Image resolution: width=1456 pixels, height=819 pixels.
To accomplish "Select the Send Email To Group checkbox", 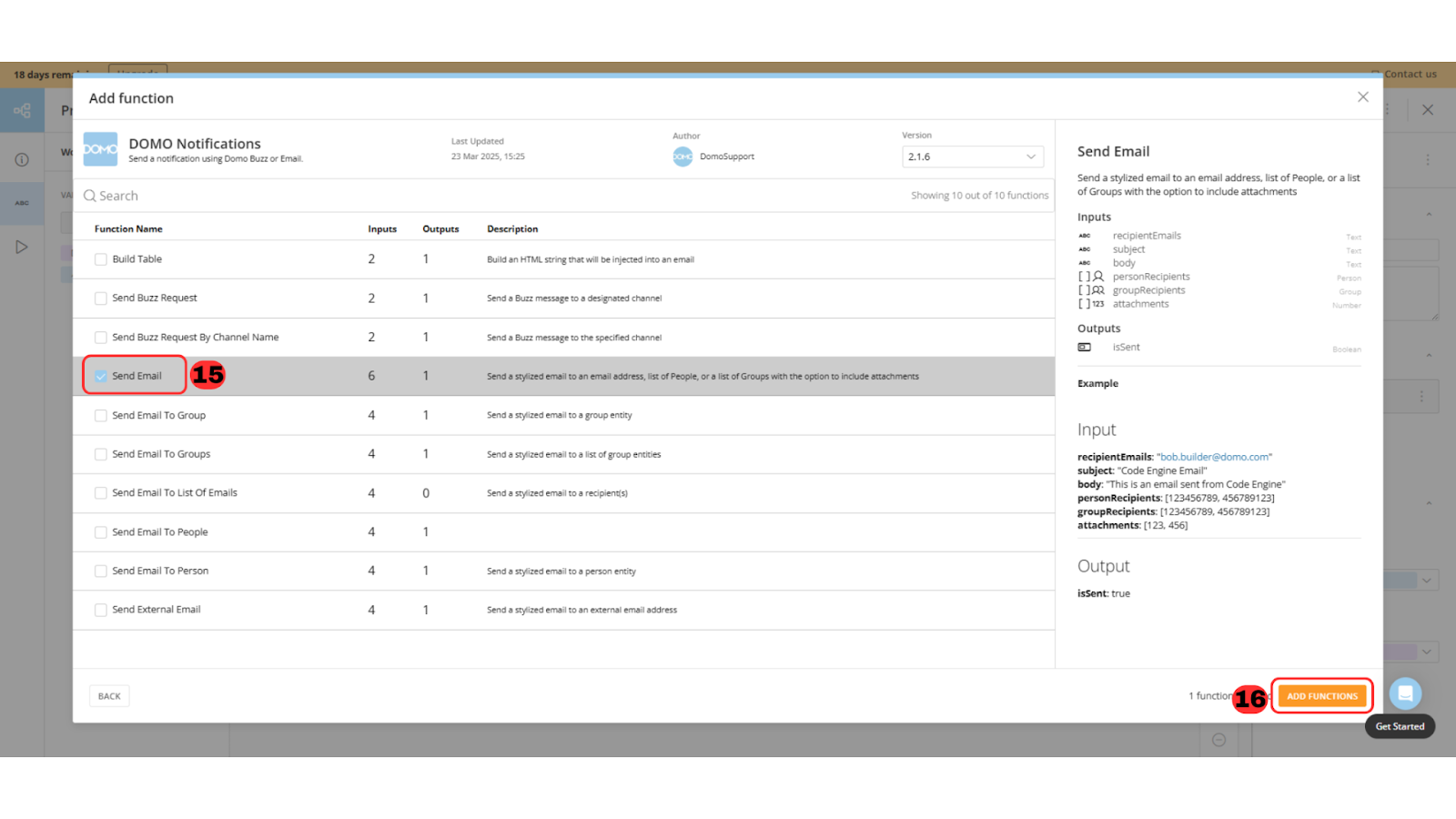I will 101,415.
